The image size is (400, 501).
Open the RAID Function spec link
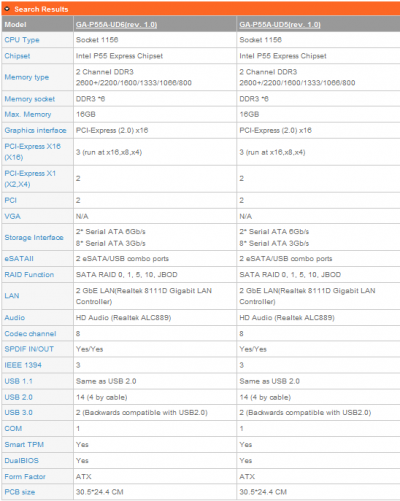click(x=29, y=275)
